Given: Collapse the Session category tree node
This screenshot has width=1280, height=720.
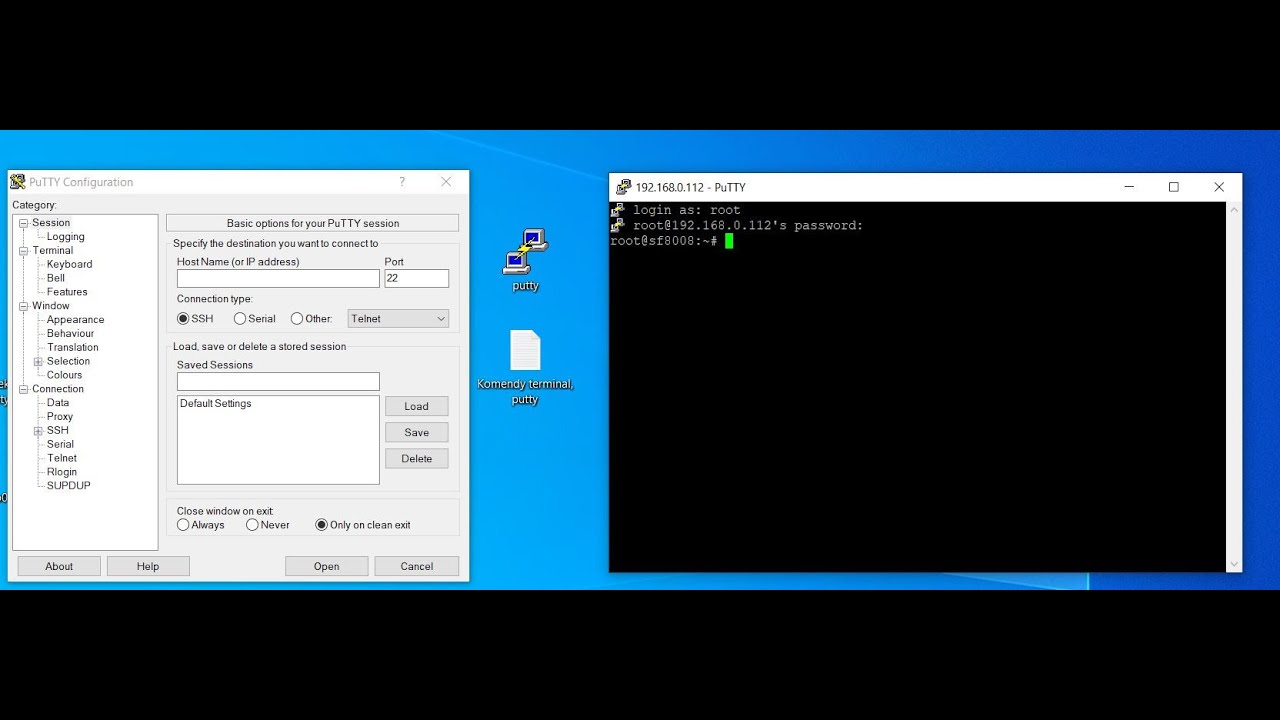Looking at the screenshot, I should point(23,223).
